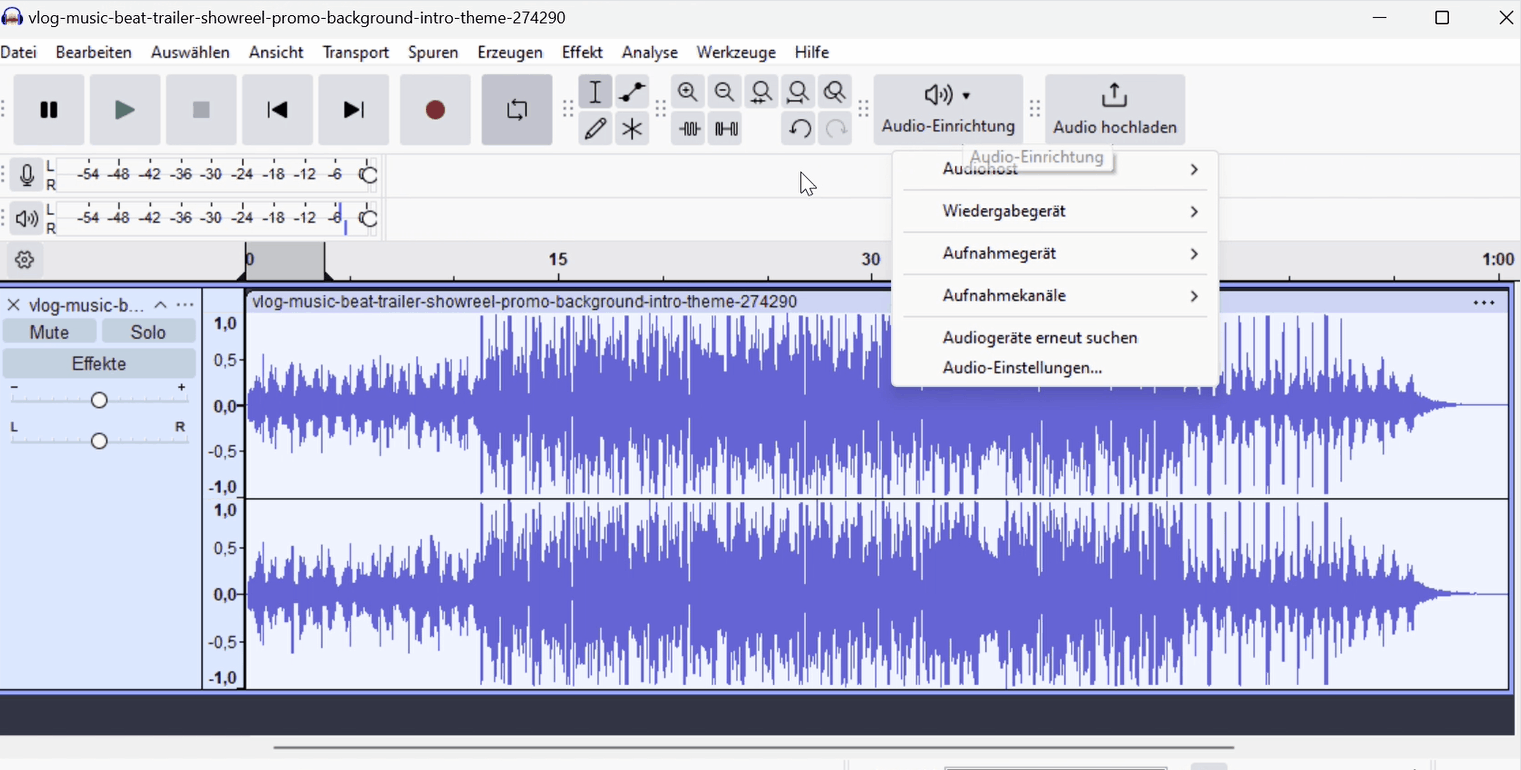The image size is (1521, 770).
Task: Toggle the Loop playback button
Action: point(517,110)
